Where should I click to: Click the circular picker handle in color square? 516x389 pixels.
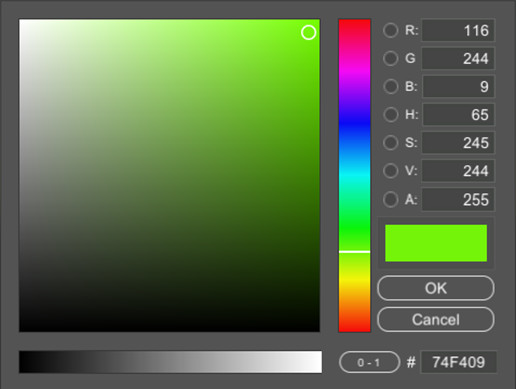click(x=308, y=33)
